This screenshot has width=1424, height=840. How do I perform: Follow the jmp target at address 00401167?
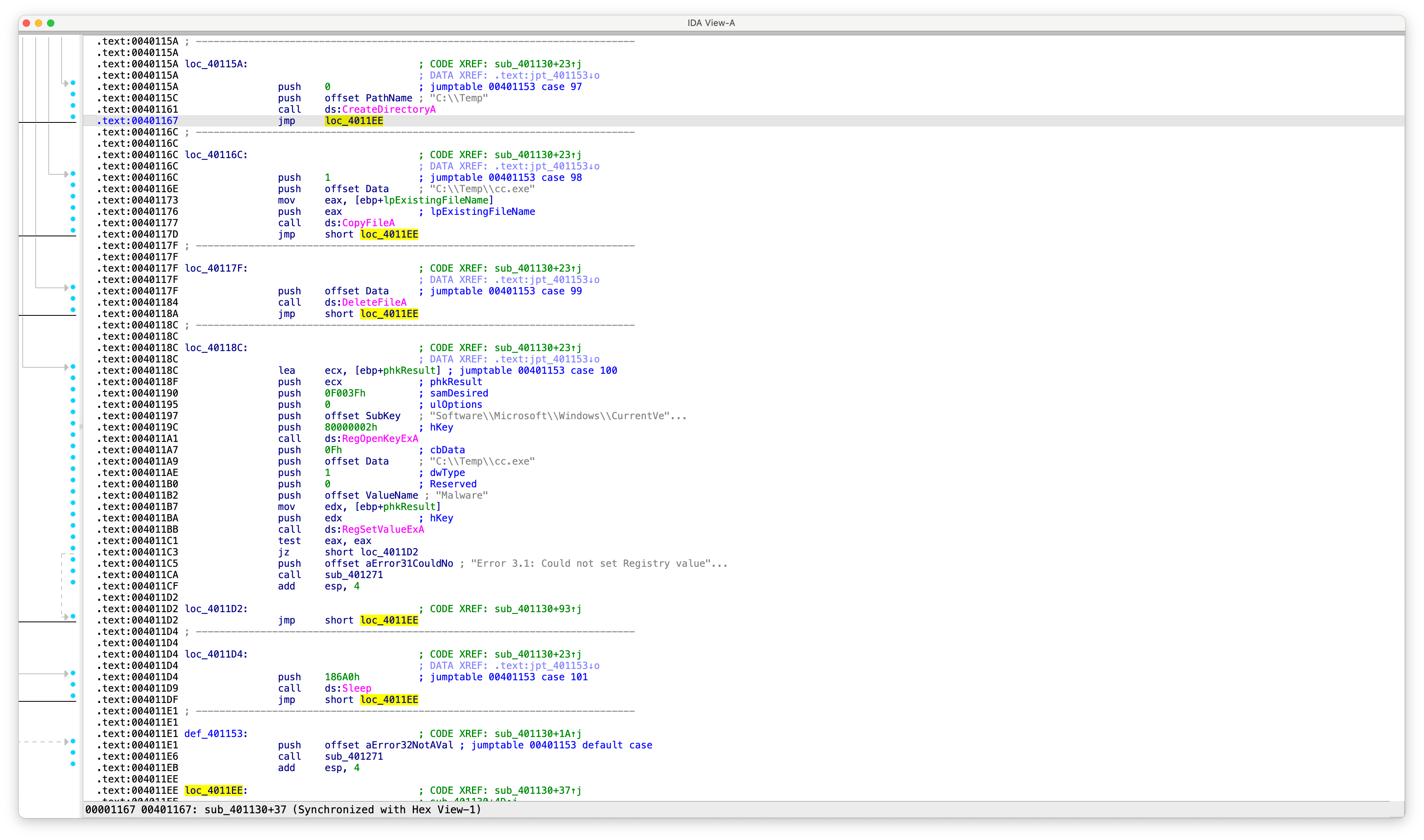click(354, 120)
